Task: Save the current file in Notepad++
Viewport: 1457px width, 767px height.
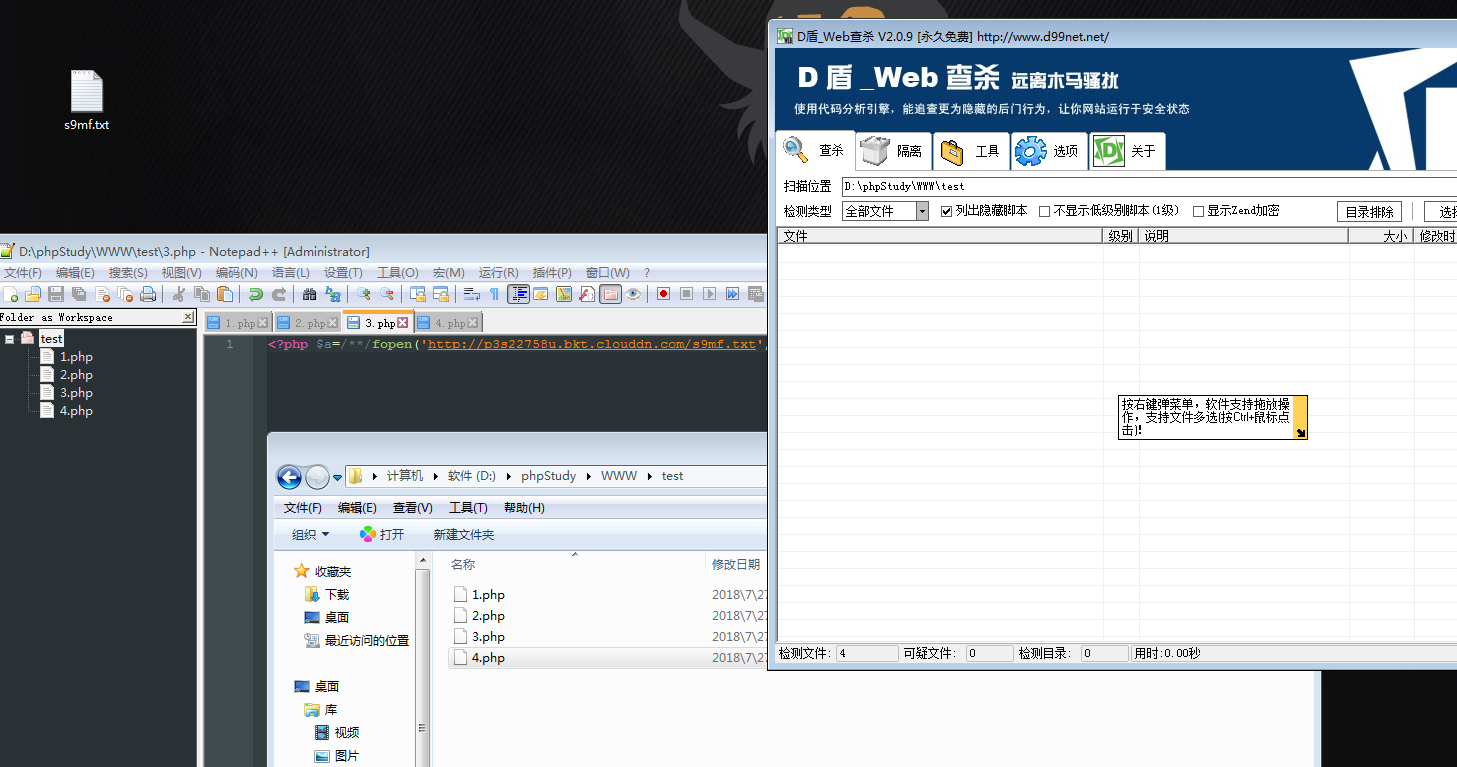Action: pos(55,294)
